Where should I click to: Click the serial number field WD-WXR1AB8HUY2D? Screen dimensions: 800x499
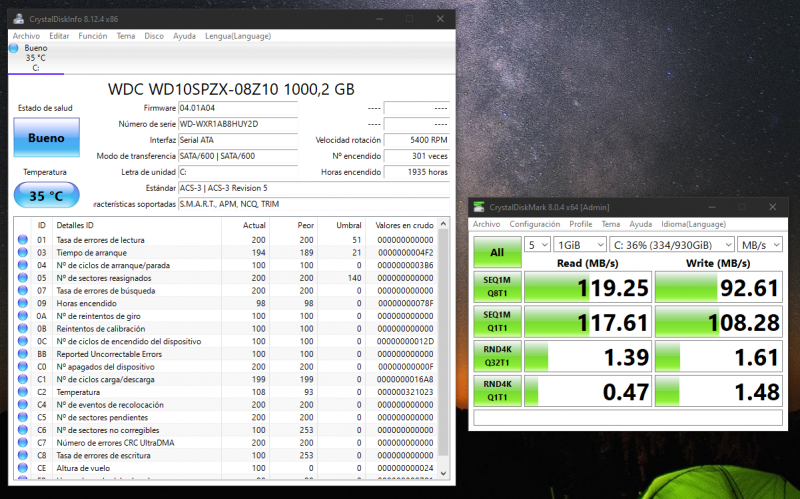coord(238,124)
